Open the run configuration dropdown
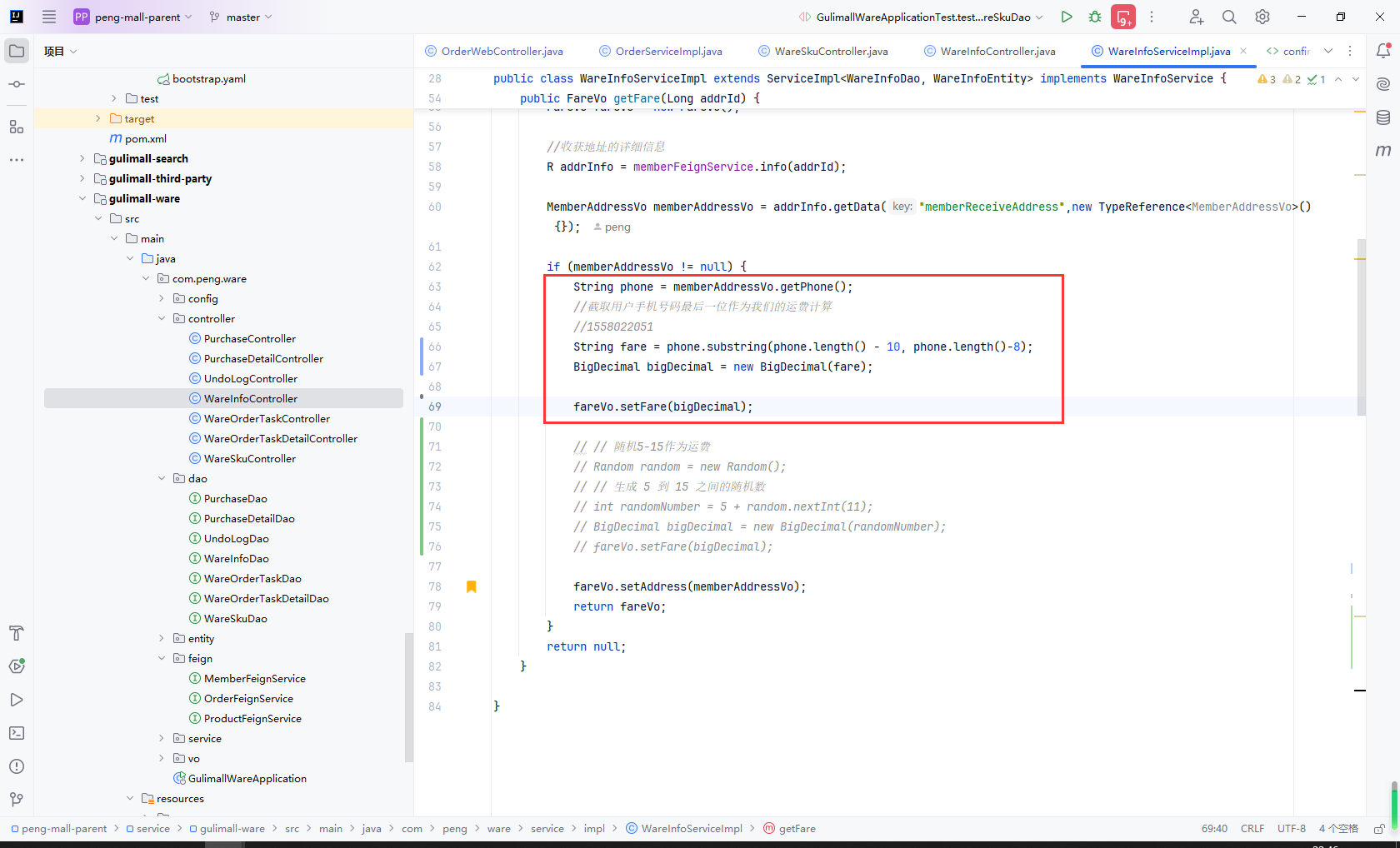The height and width of the screenshot is (848, 1400). point(921,17)
